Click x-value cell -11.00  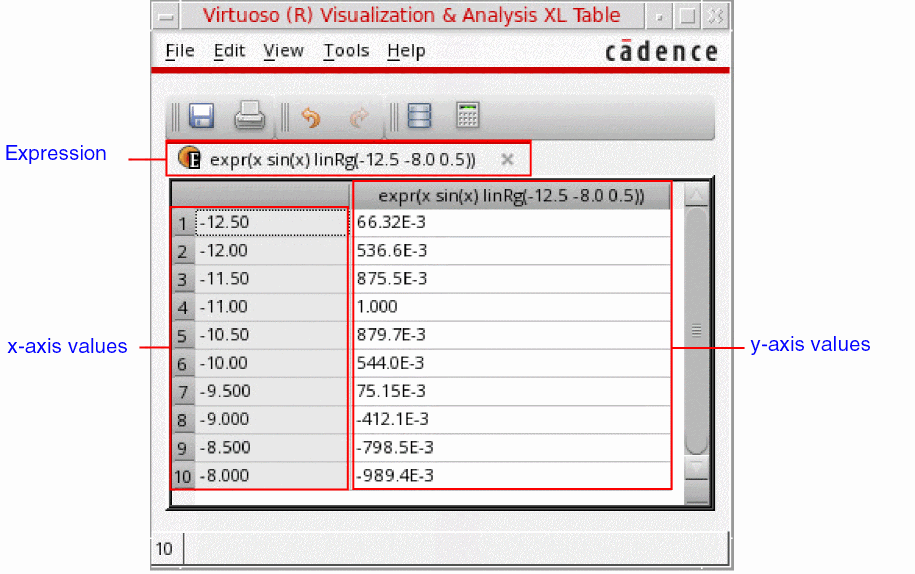[271, 307]
